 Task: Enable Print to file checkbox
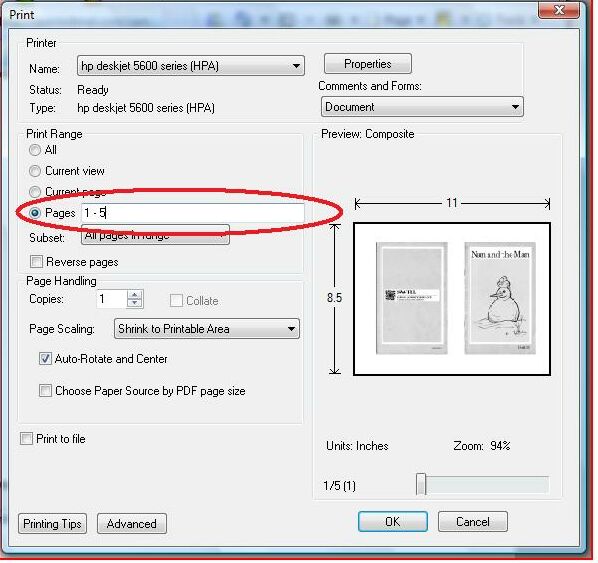[26, 439]
